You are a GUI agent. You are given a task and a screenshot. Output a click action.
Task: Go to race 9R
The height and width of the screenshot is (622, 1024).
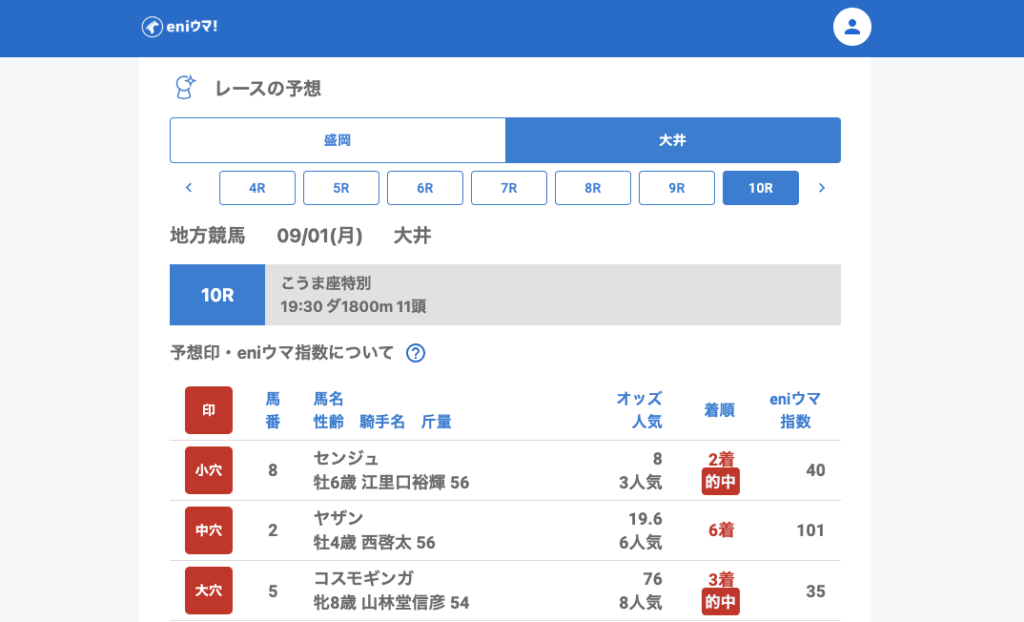click(677, 188)
